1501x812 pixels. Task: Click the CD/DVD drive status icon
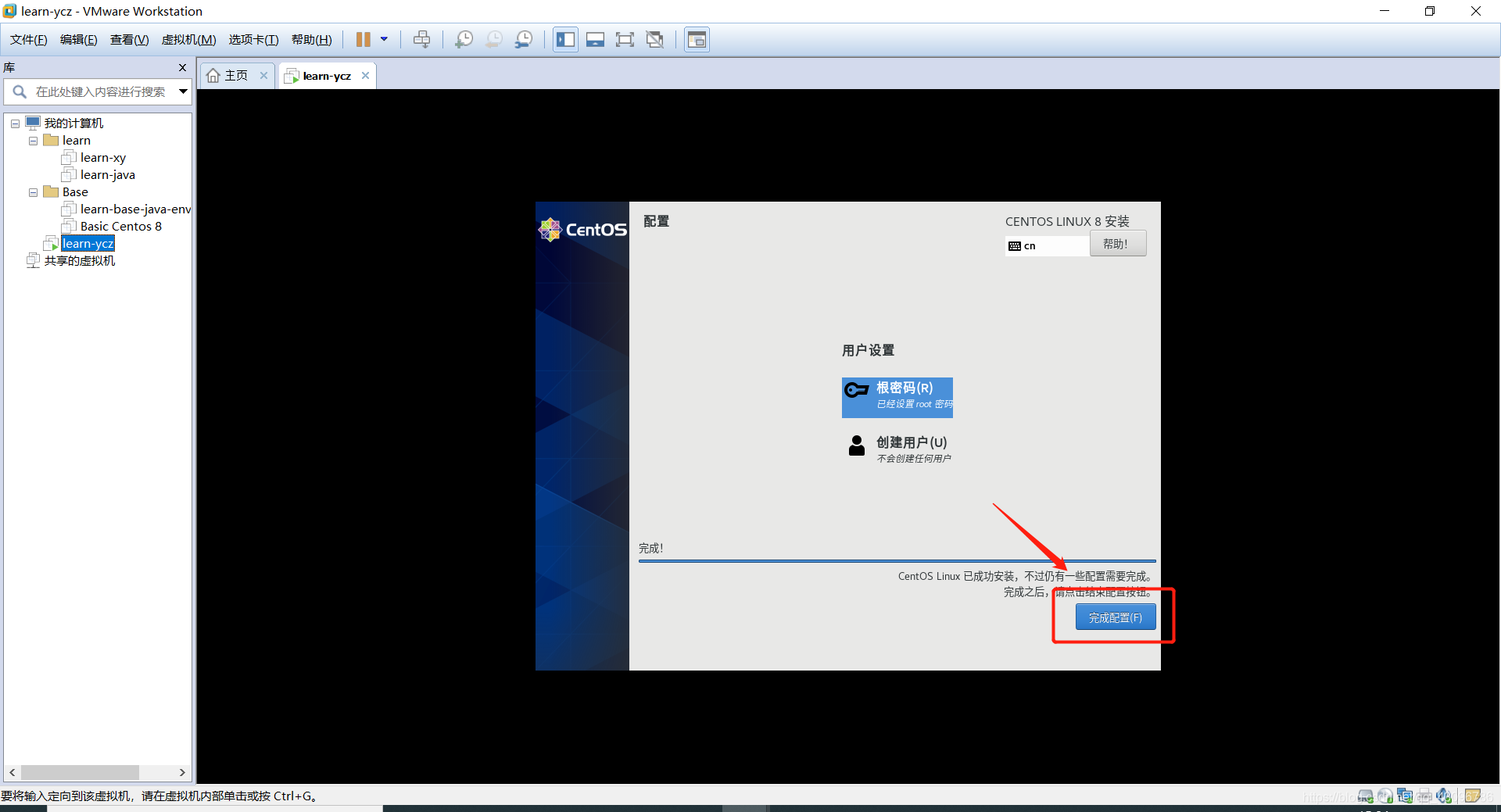point(1385,796)
